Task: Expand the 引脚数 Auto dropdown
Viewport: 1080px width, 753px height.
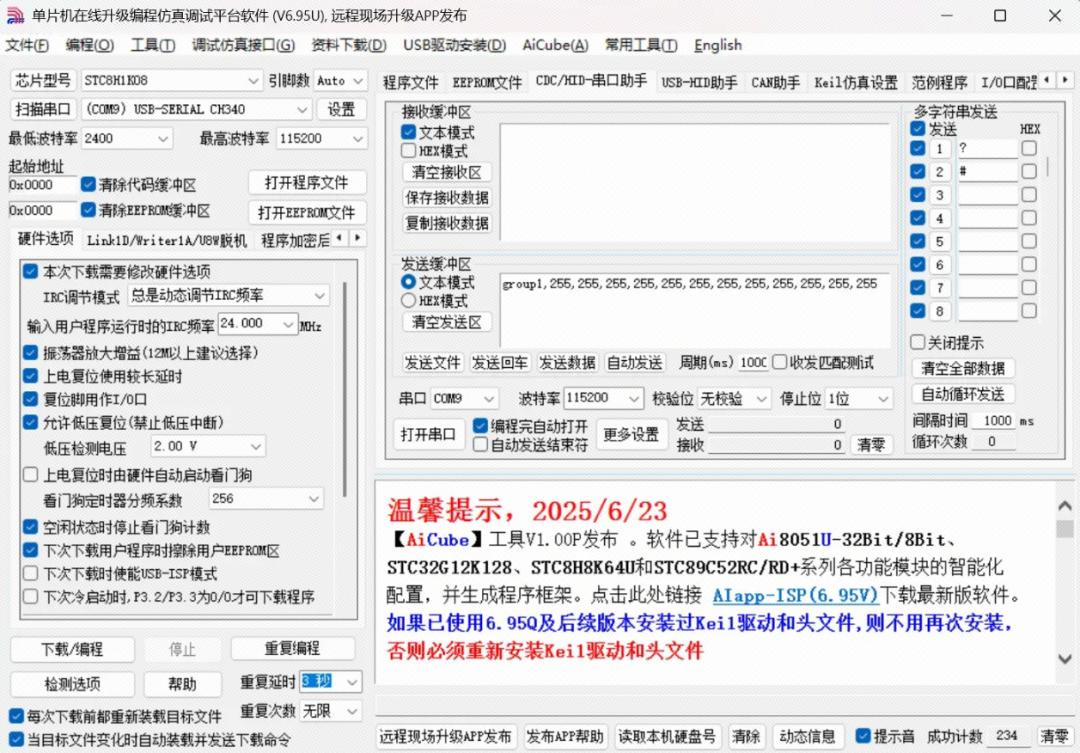Action: coord(357,81)
